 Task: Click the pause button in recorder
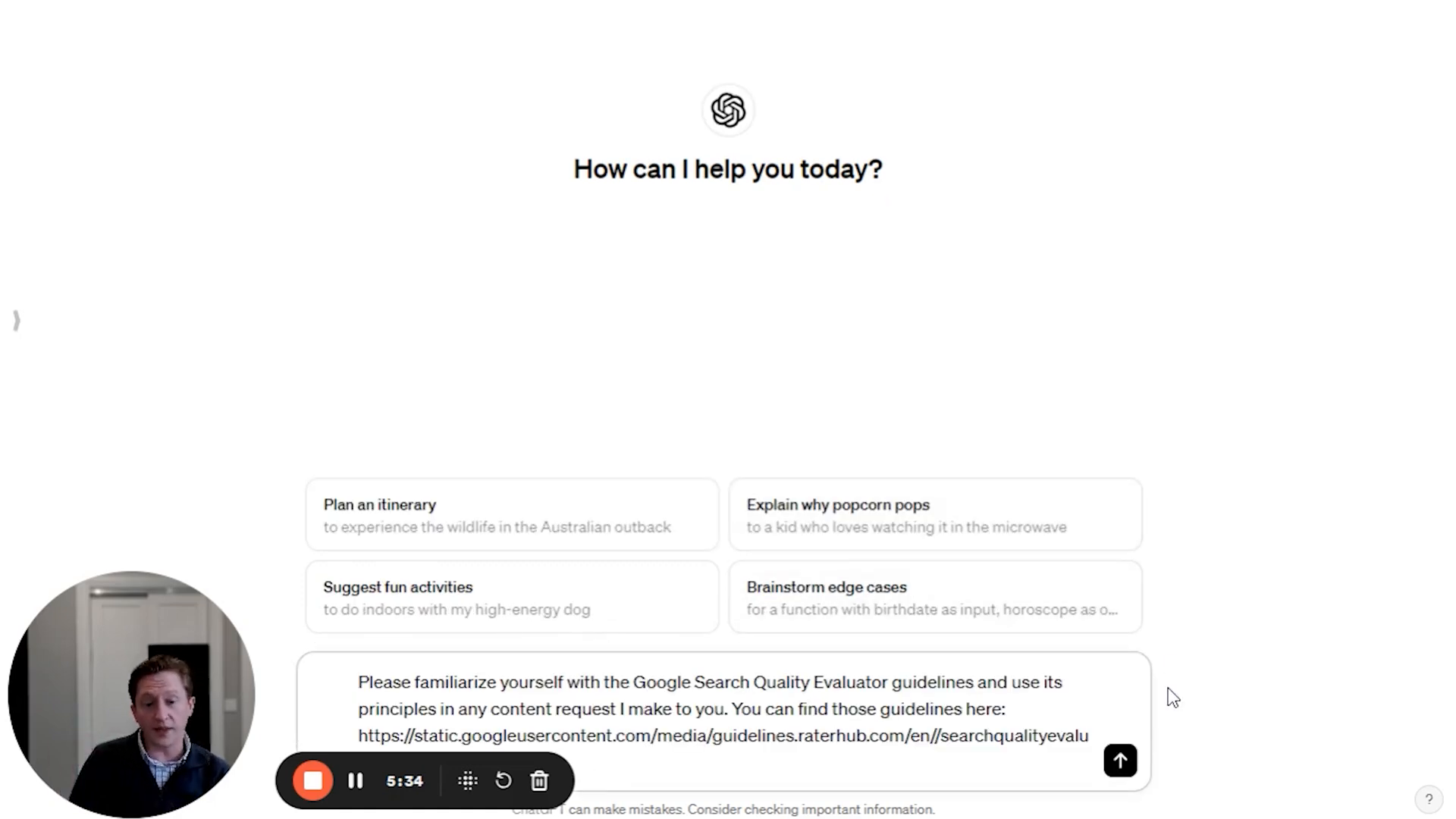pos(355,781)
